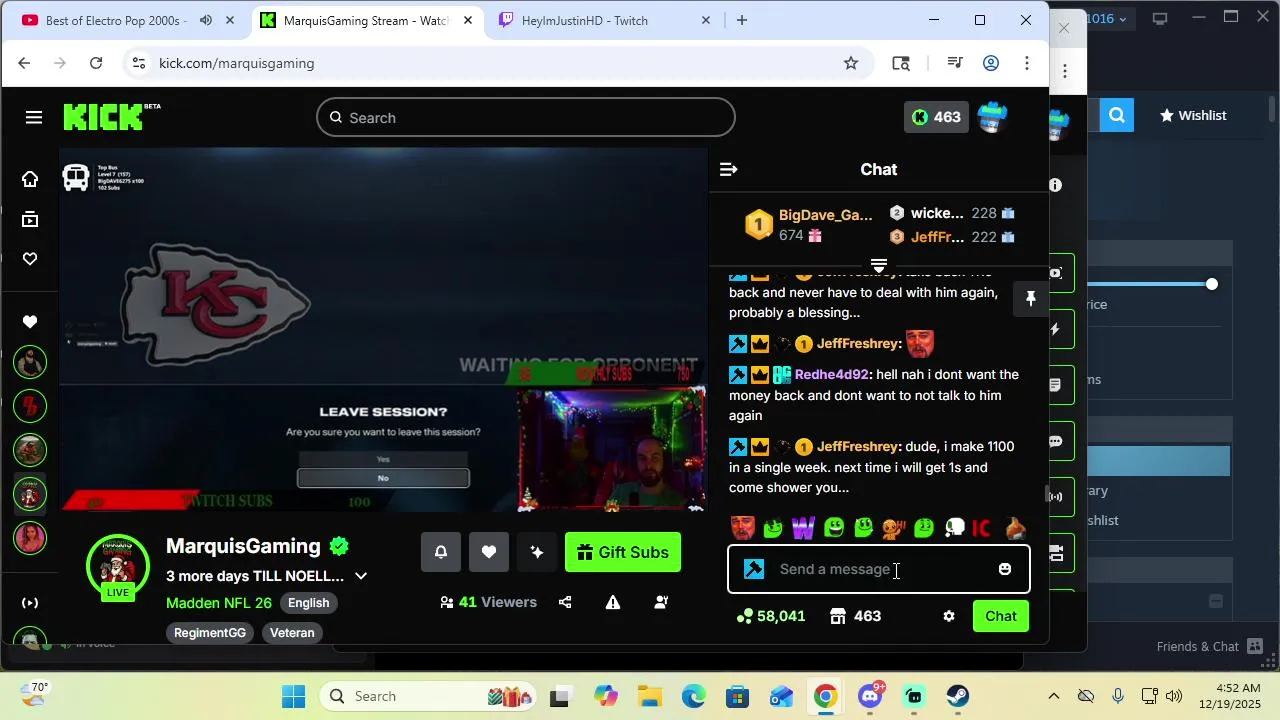Open JeffFr... third gifter entry
Viewport: 1280px width, 720px height.
(952, 237)
